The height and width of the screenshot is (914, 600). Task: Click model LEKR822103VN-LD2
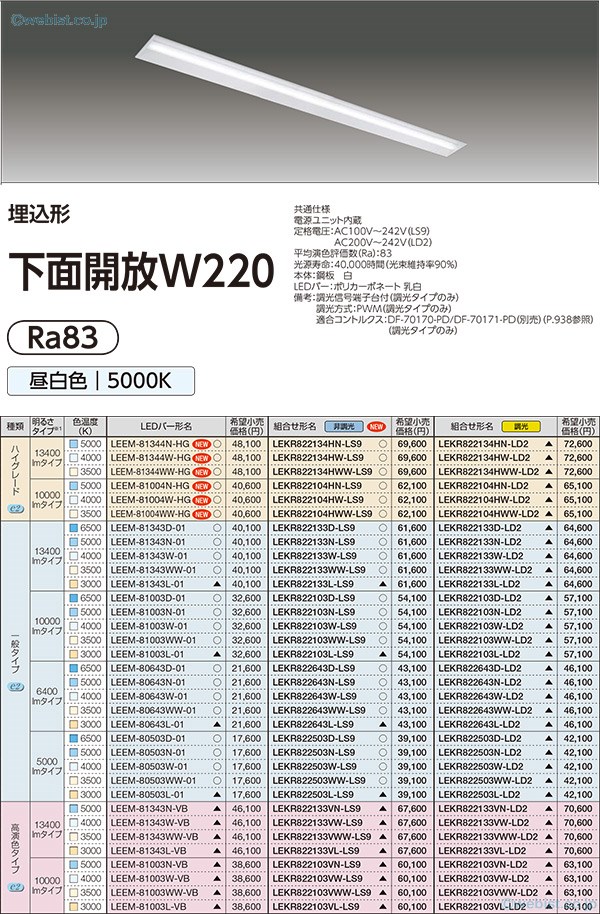[x=483, y=864]
